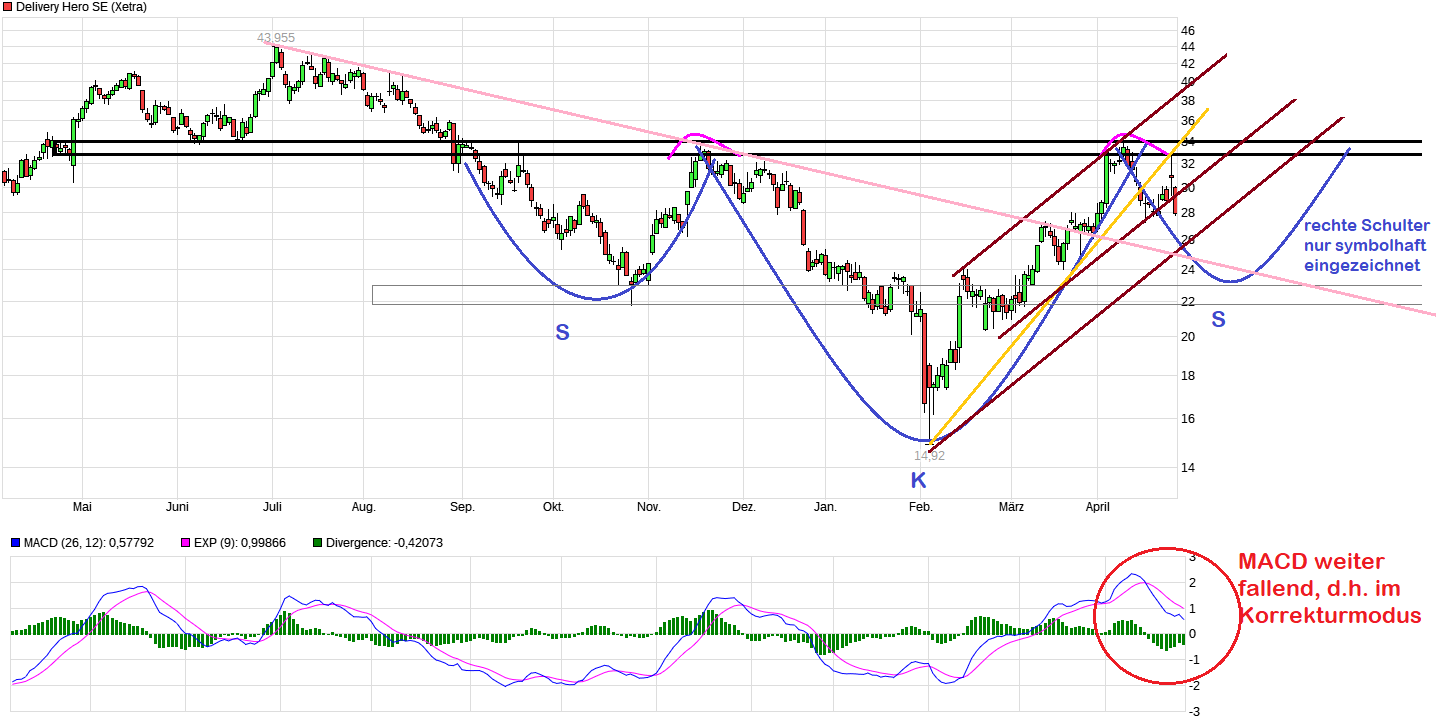This screenshot has width=1436, height=728.
Task: Click the Nov. month label
Action: click(x=649, y=507)
